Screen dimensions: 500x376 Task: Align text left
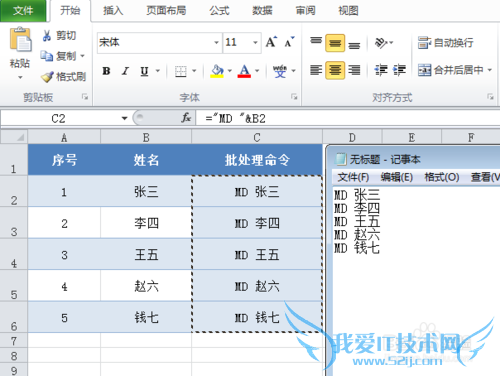(316, 70)
